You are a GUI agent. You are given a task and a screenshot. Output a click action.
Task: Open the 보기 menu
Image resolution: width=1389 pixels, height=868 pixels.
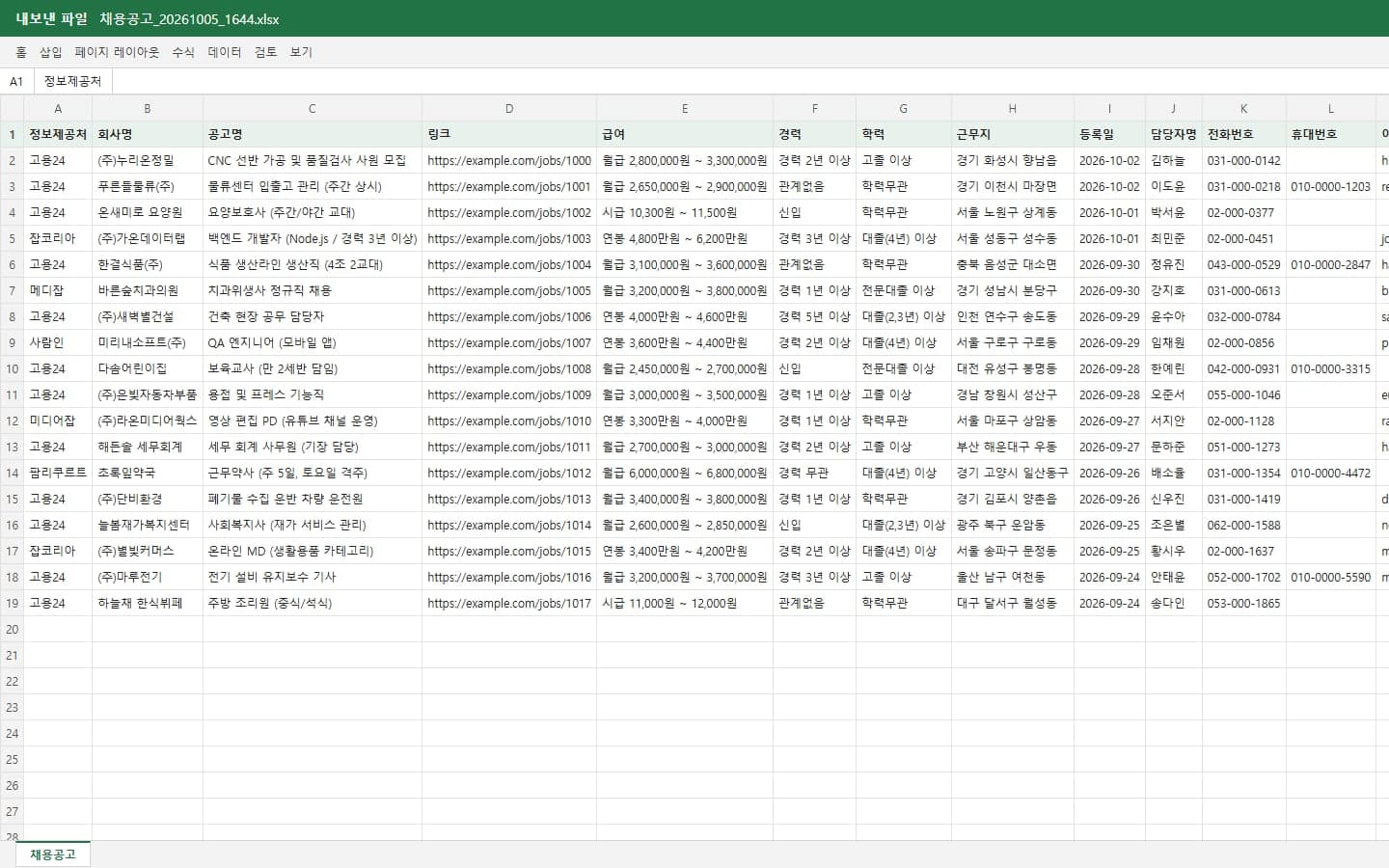301,52
